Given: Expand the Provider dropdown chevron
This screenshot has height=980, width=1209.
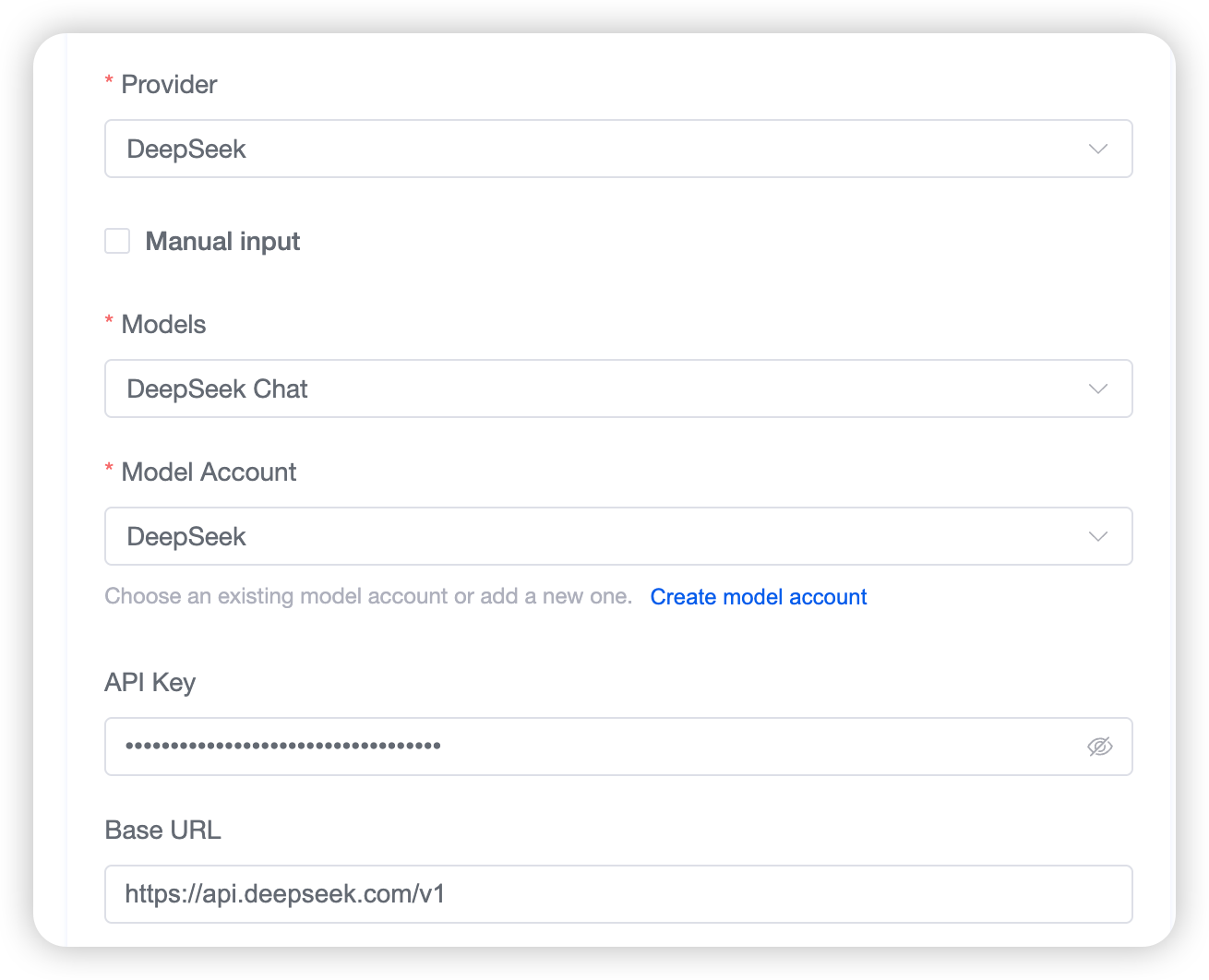Looking at the screenshot, I should click(1097, 149).
